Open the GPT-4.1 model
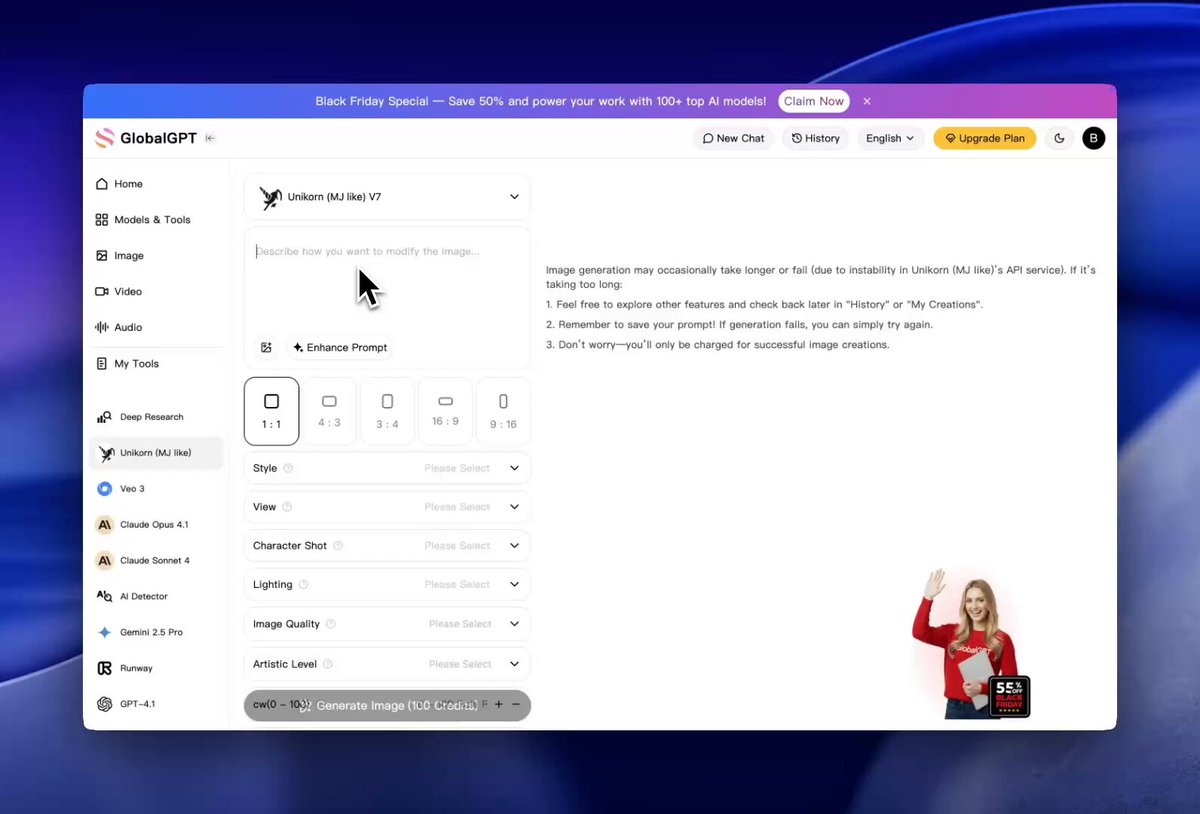 coord(156,704)
